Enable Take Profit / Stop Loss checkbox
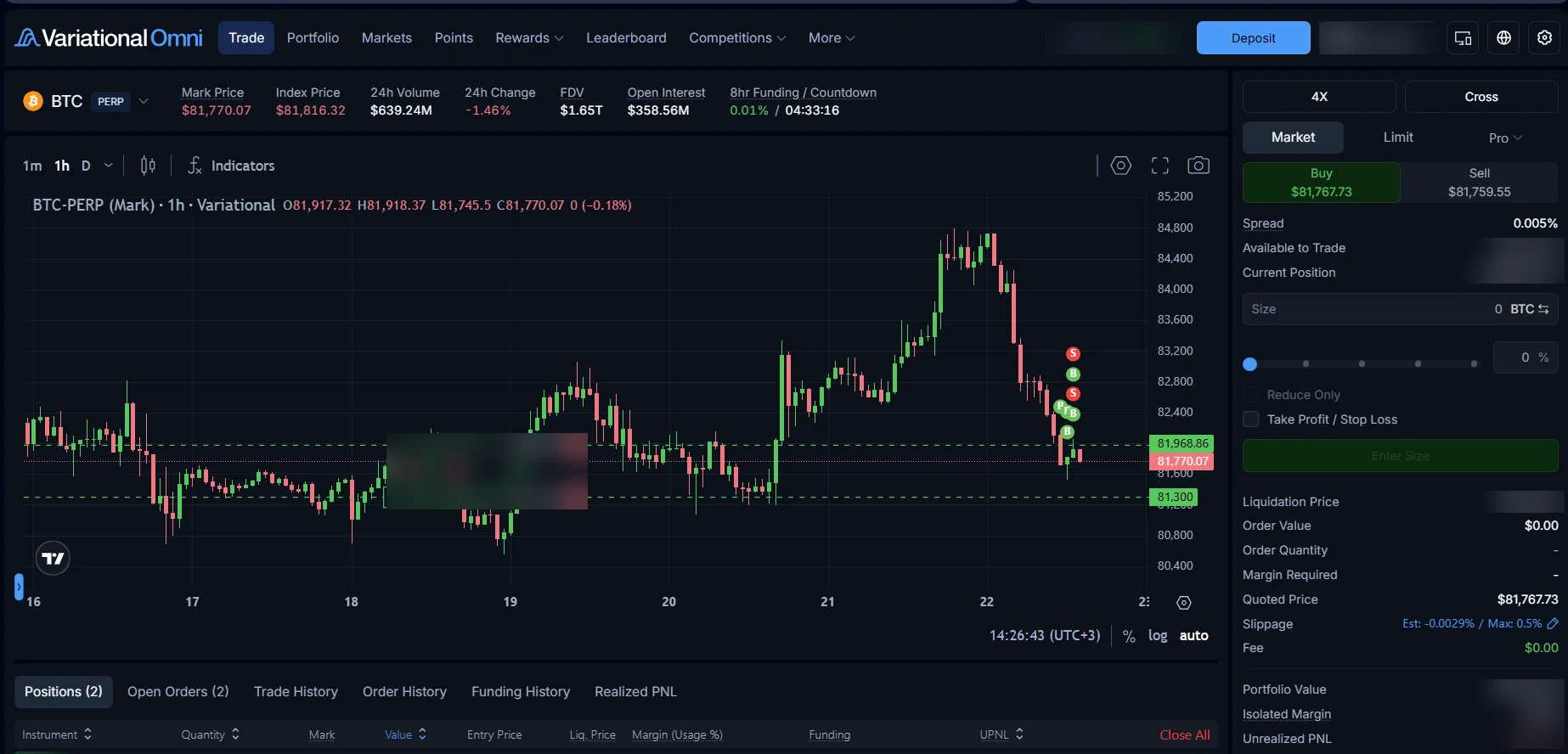1568x754 pixels. (1250, 419)
